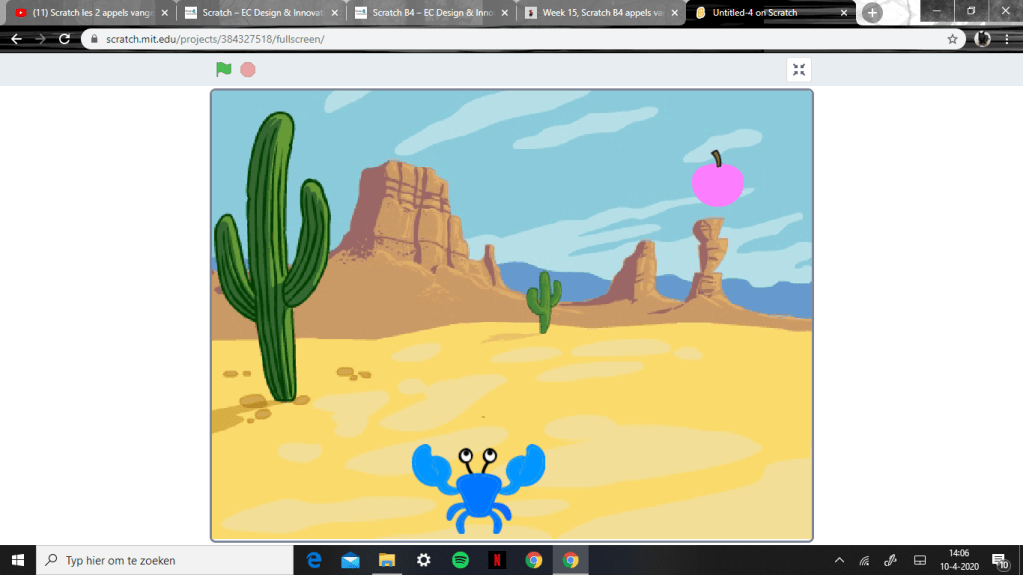
Task: Click the green flag to start project
Action: coord(224,69)
